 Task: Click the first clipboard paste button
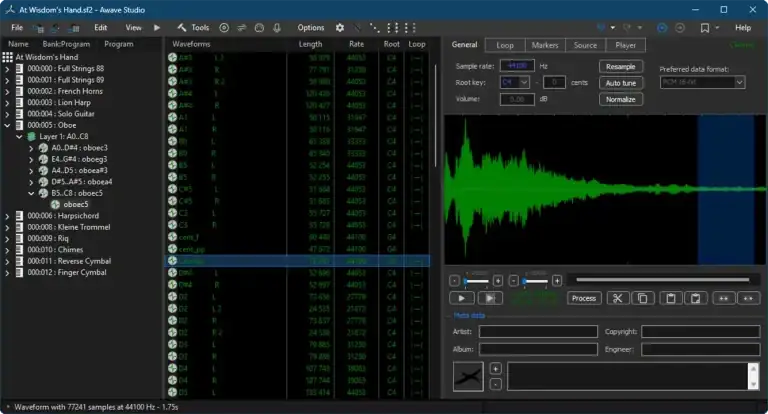click(x=671, y=298)
